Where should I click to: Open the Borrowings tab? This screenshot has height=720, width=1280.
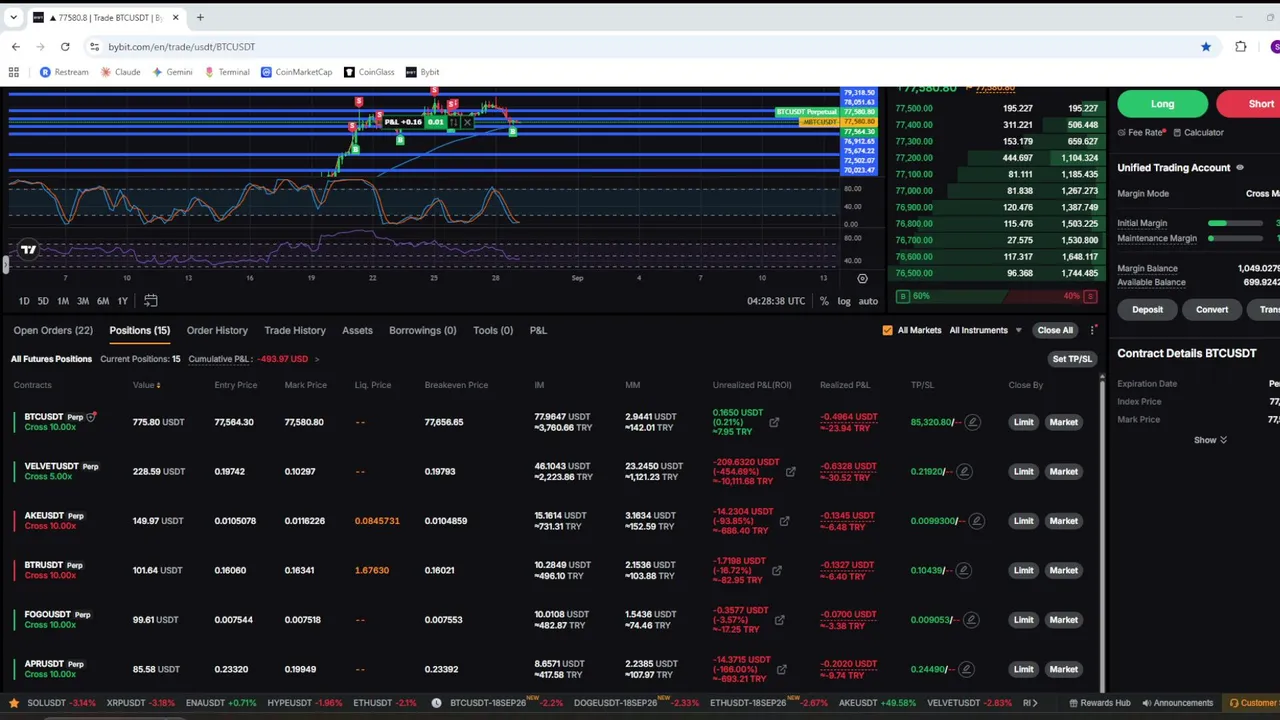(422, 330)
